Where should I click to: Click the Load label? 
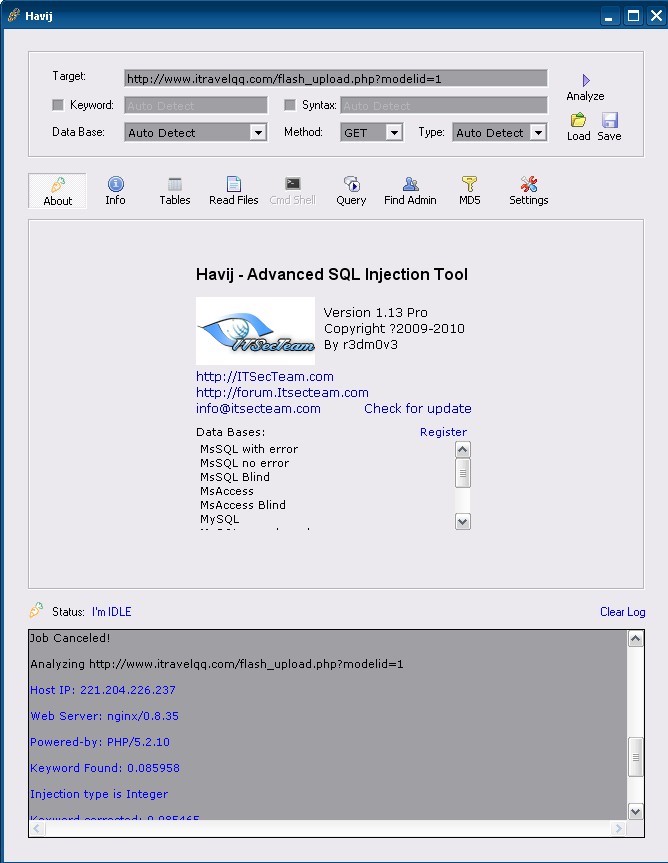[578, 136]
